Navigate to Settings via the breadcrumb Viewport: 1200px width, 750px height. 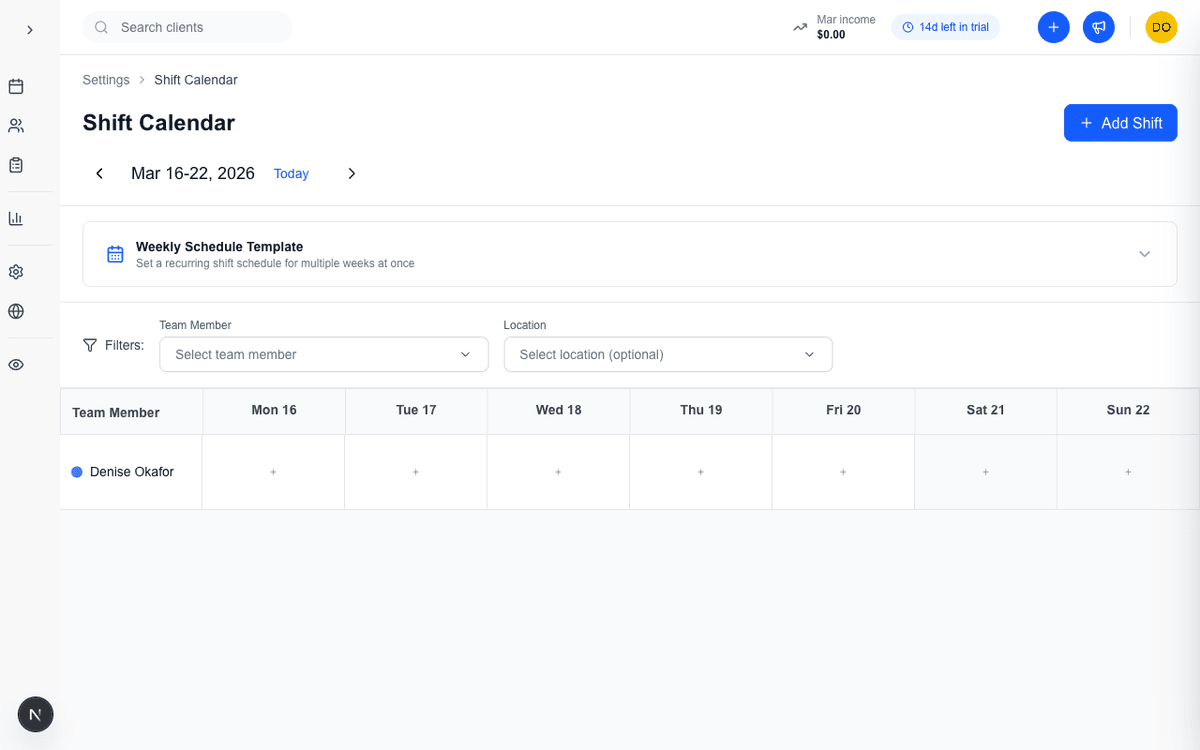(x=105, y=79)
